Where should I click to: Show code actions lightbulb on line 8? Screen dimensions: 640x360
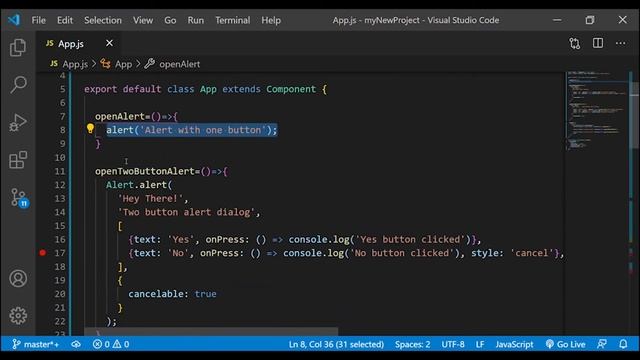point(90,129)
